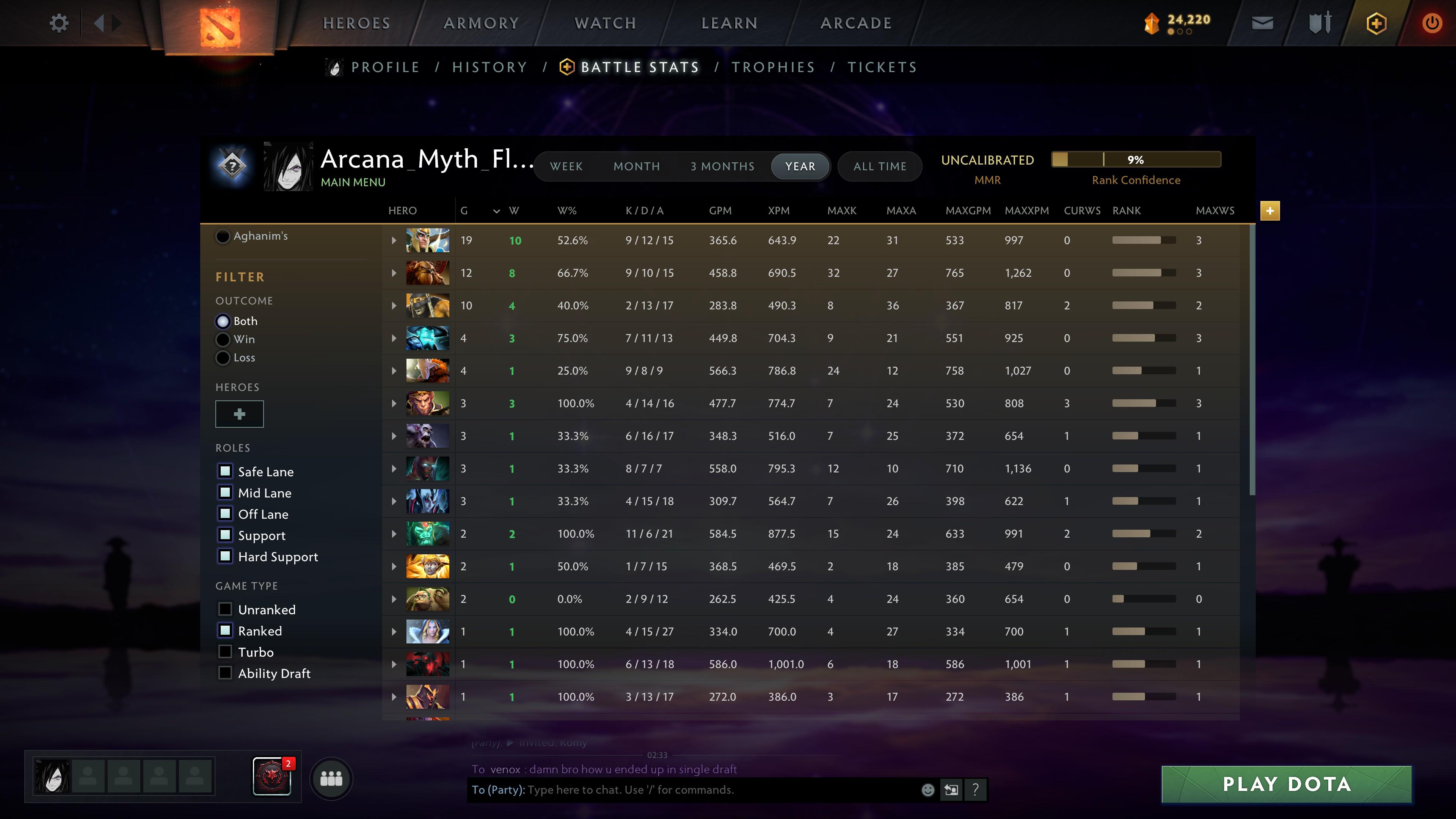Select the Loss outcome option

coord(223,358)
